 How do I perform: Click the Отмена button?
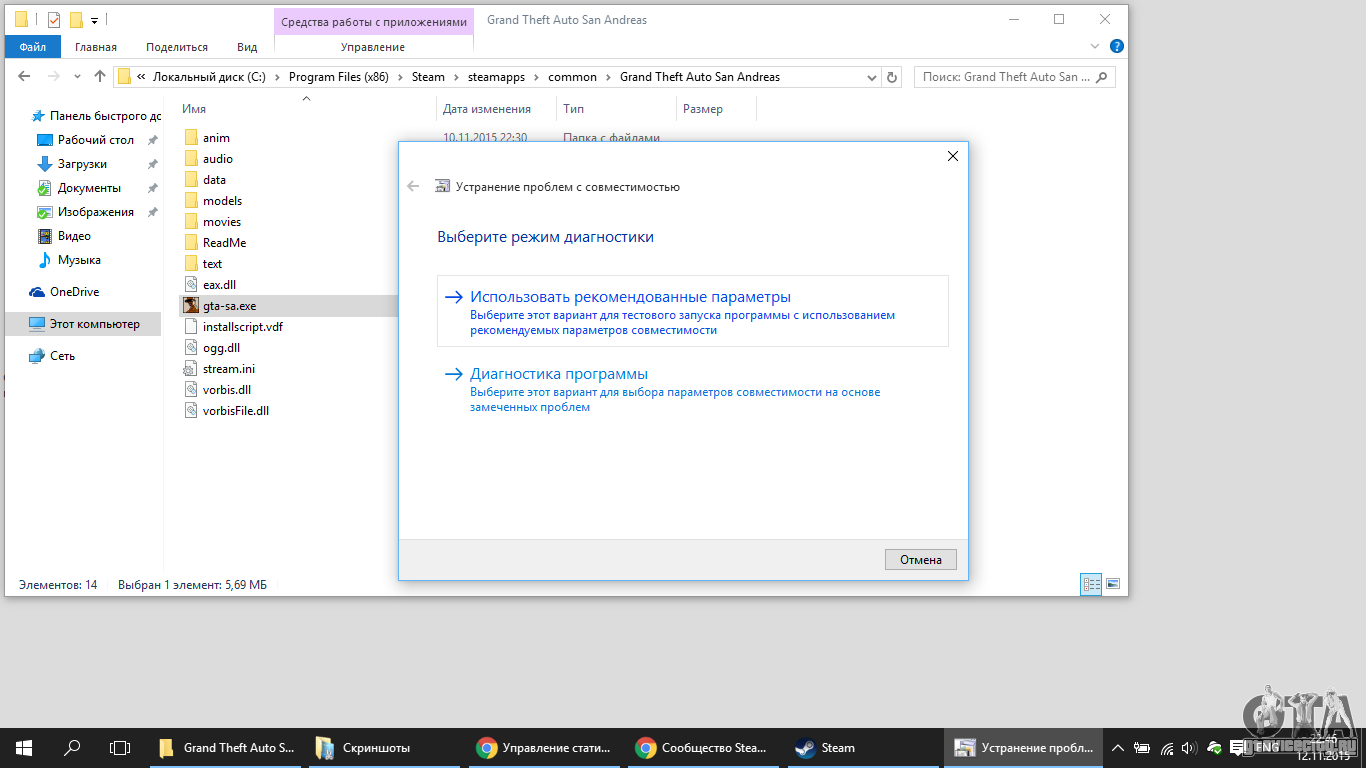coord(921,559)
